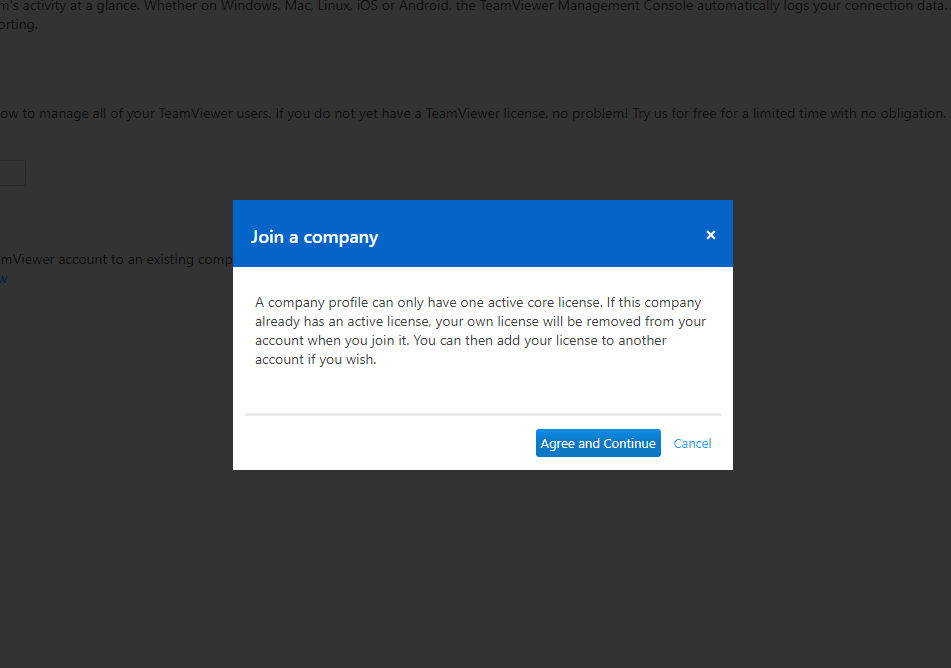Cancel joining the company

tap(692, 444)
